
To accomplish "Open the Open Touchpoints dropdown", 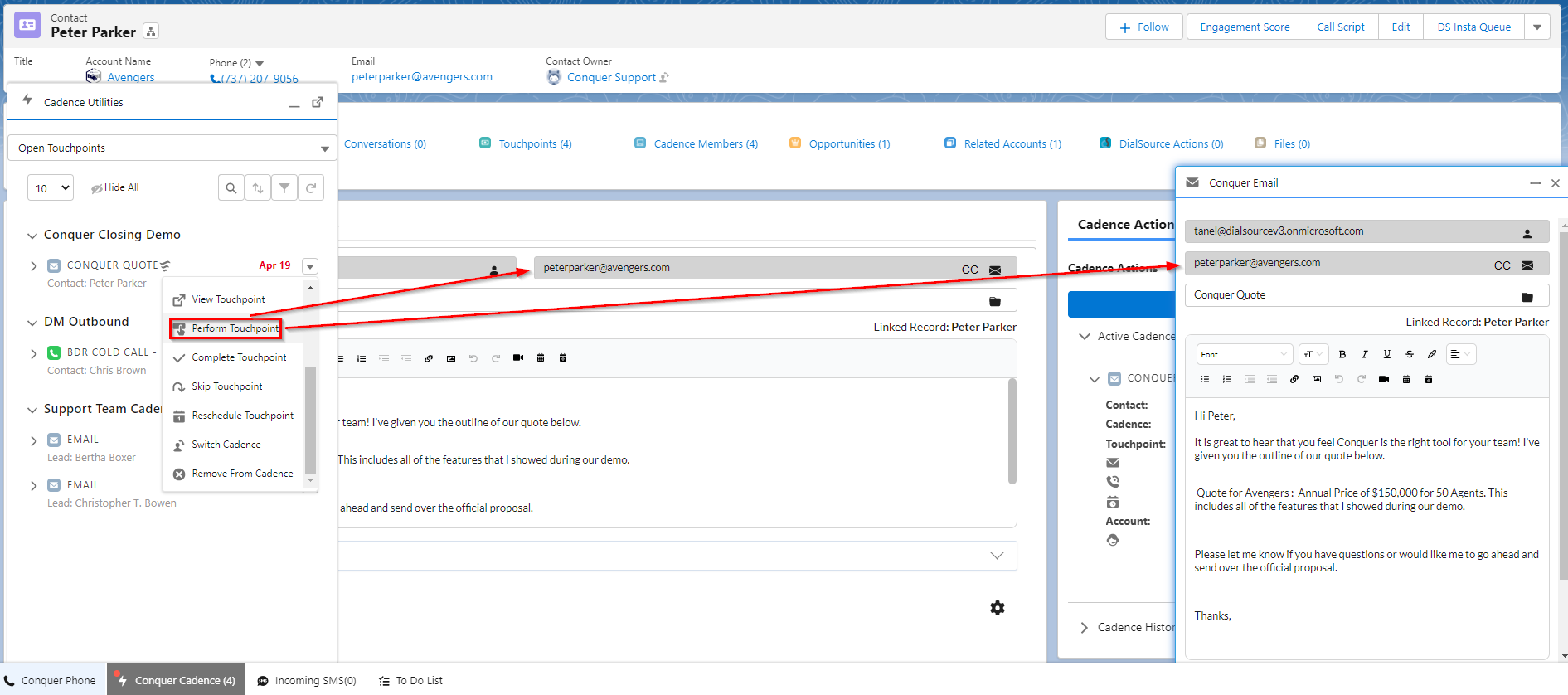I will pos(172,148).
